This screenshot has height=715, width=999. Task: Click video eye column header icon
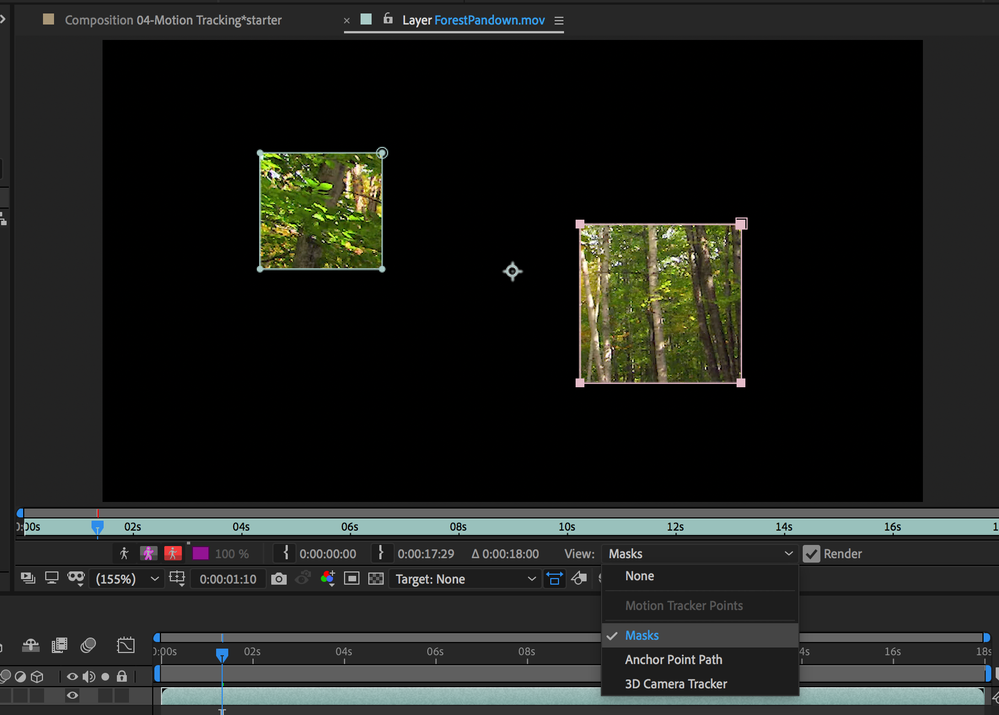pyautogui.click(x=72, y=676)
